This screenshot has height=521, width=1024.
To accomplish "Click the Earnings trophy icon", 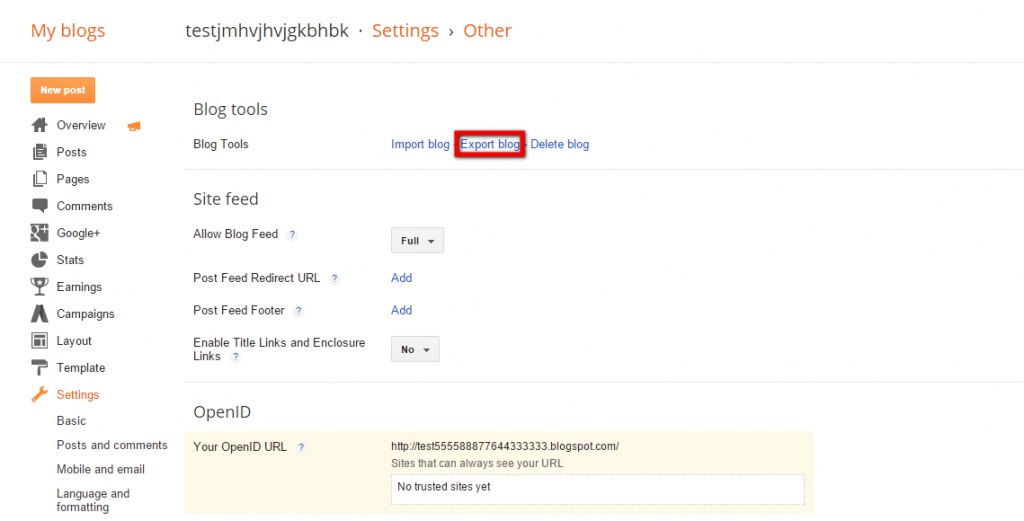I will click(40, 287).
